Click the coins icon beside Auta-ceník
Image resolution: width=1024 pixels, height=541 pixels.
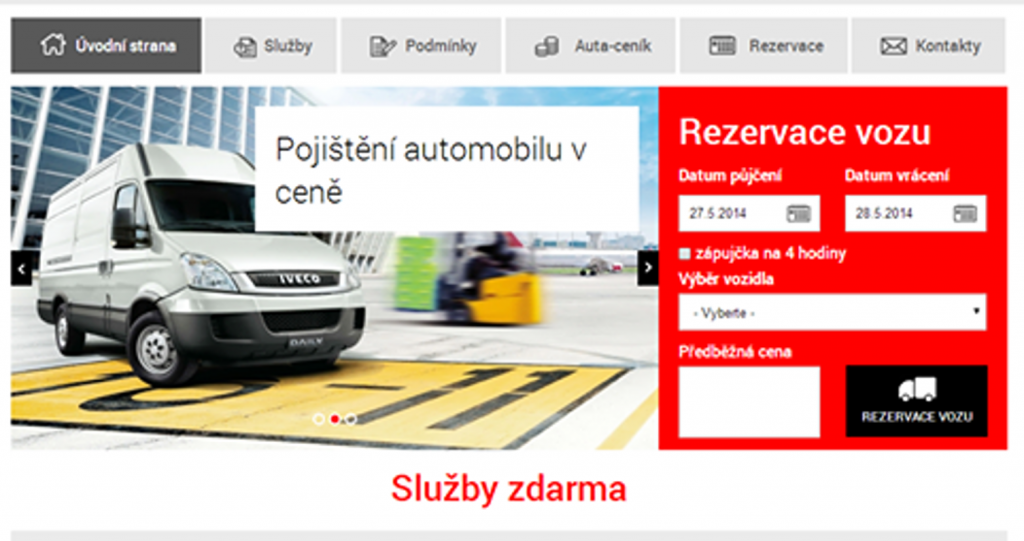click(547, 46)
